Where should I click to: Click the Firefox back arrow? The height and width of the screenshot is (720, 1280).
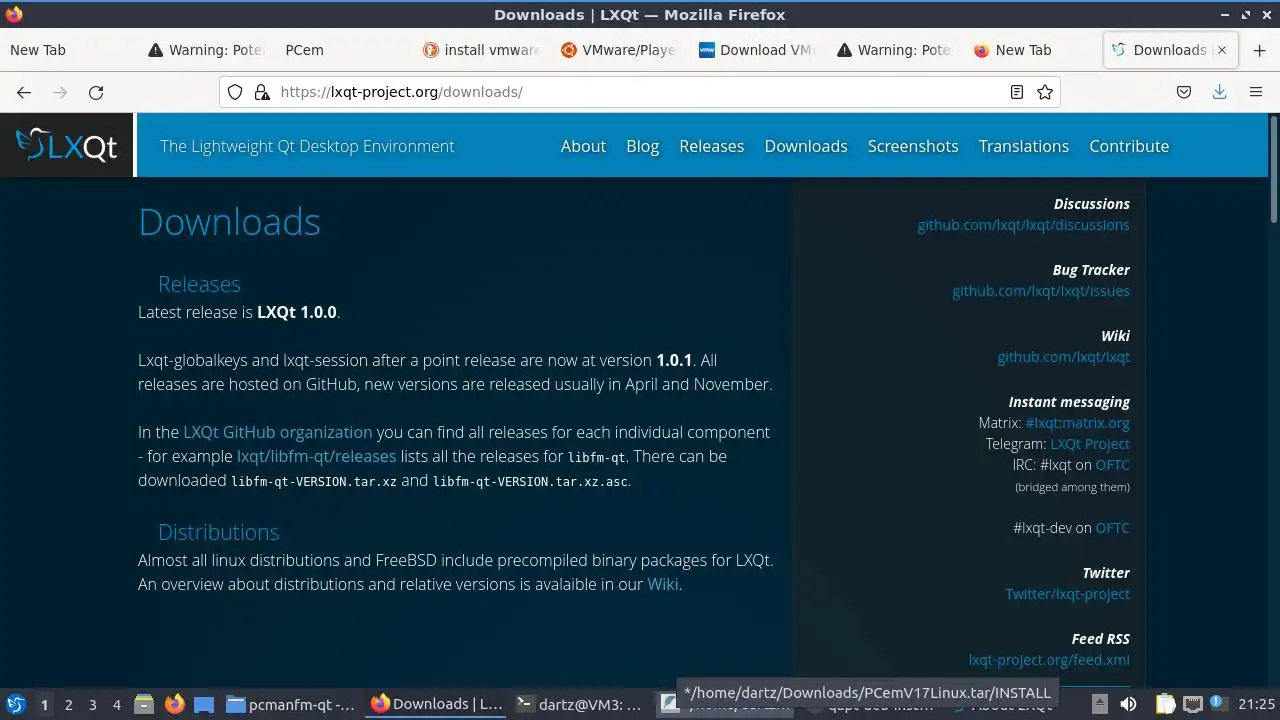coord(24,92)
